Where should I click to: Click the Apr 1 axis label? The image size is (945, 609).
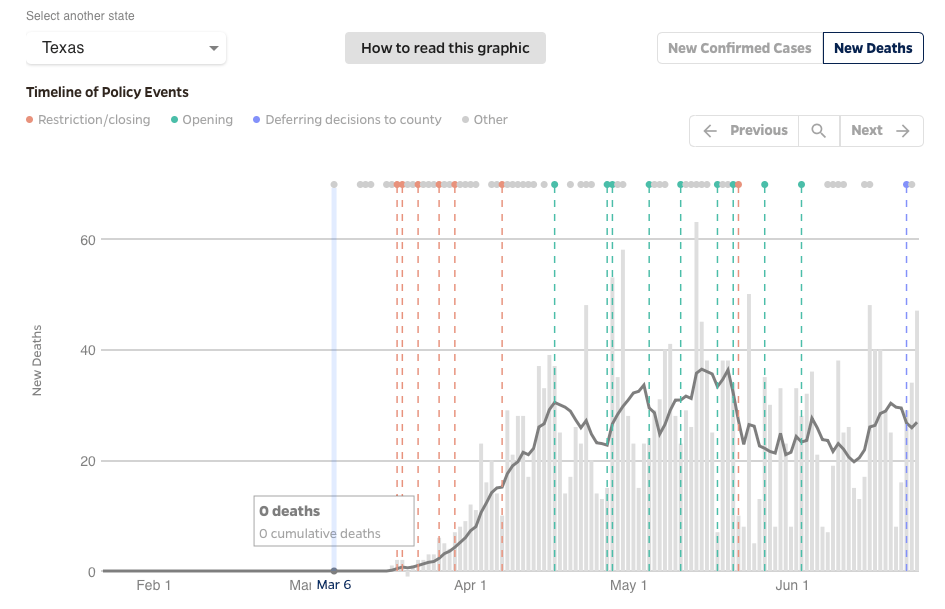click(470, 585)
